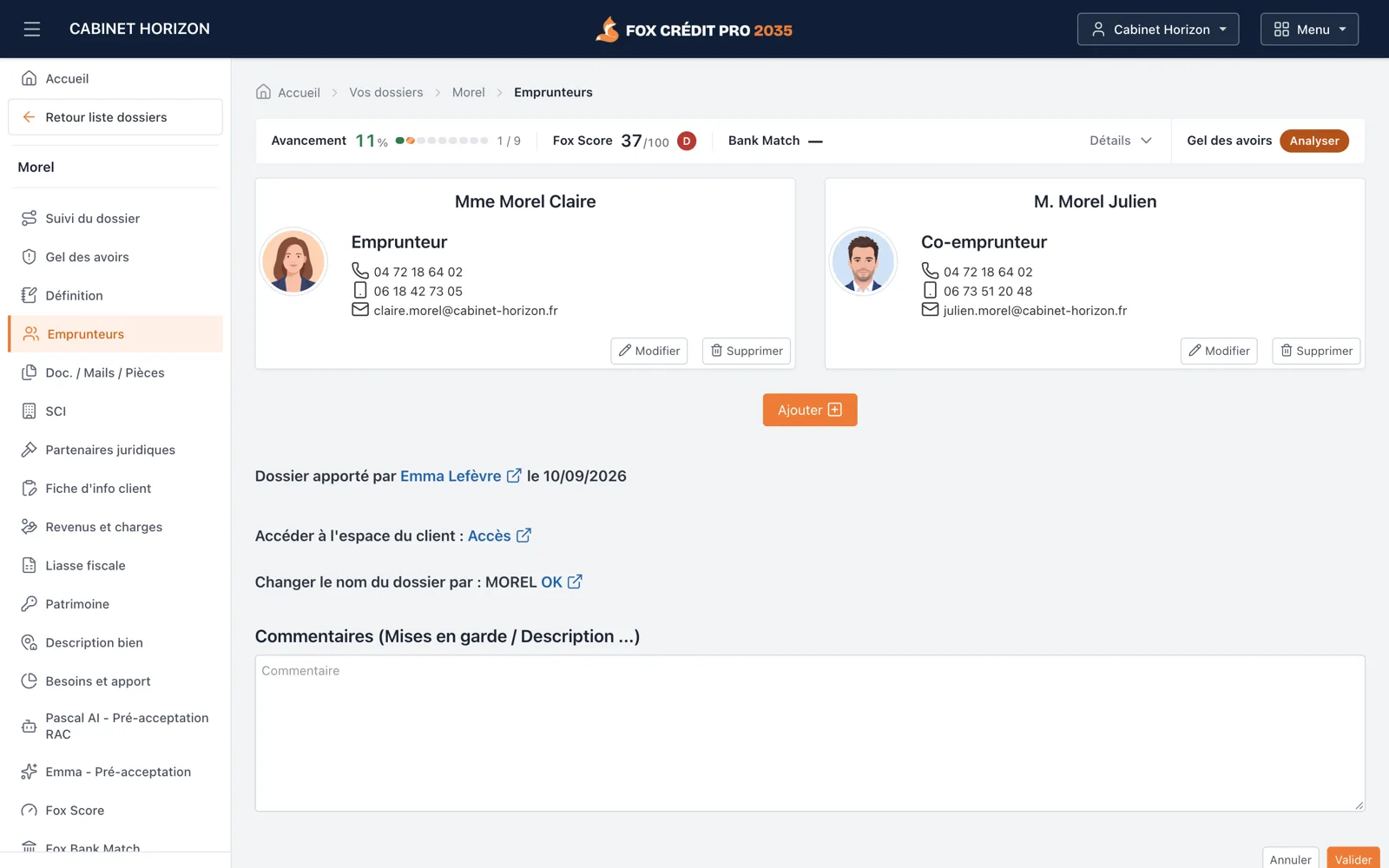Click Ajouter to add a borrower
The width and height of the screenshot is (1389, 868).
810,410
